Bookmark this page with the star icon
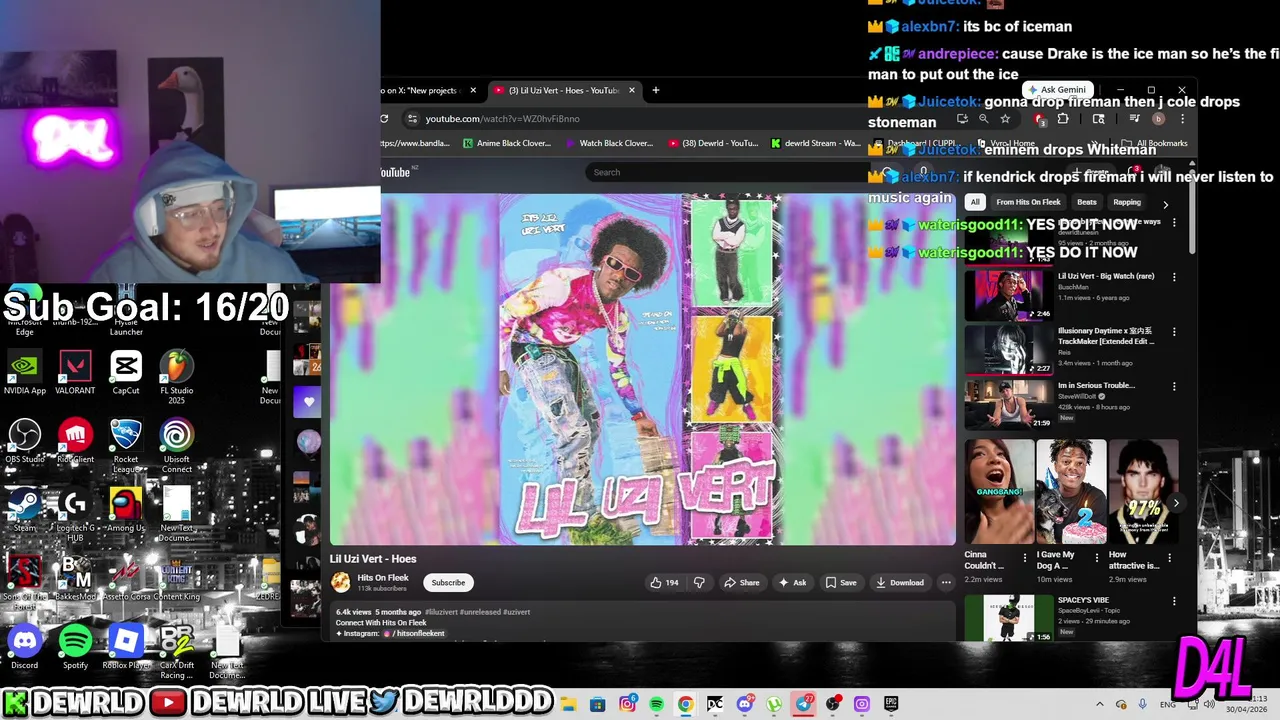Screen dimensions: 1280x720 (x=1005, y=119)
